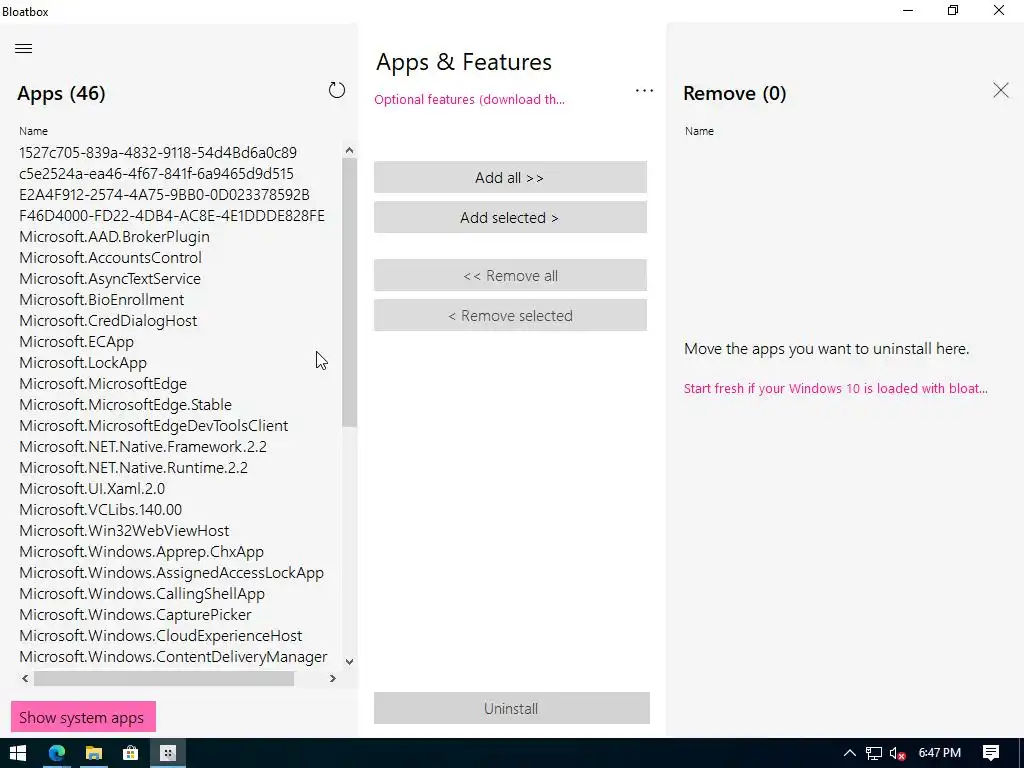Click the Bloatbox taskbar icon
This screenshot has height=768, width=1024.
(x=168, y=753)
